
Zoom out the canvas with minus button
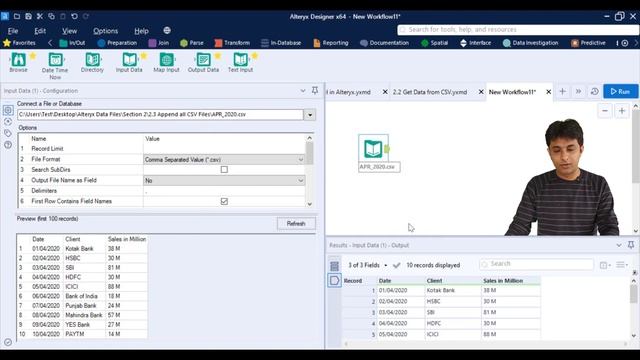tap(605, 111)
